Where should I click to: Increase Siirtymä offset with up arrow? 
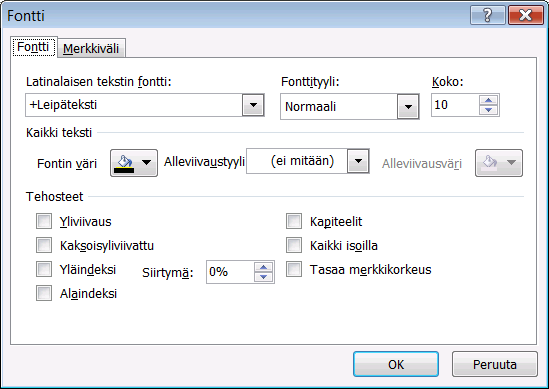click(264, 267)
